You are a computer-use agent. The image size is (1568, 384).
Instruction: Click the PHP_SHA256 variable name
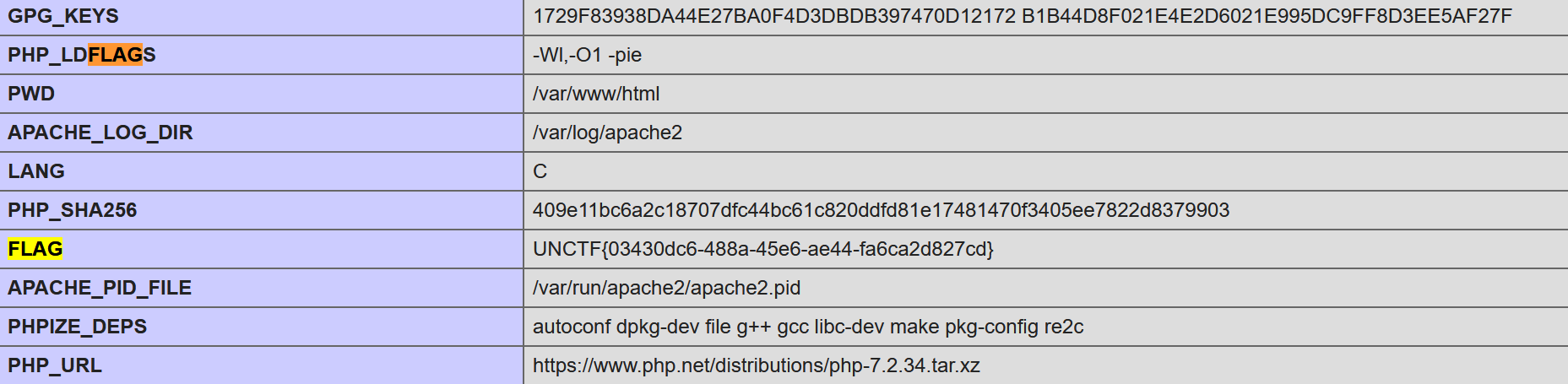tap(73, 210)
